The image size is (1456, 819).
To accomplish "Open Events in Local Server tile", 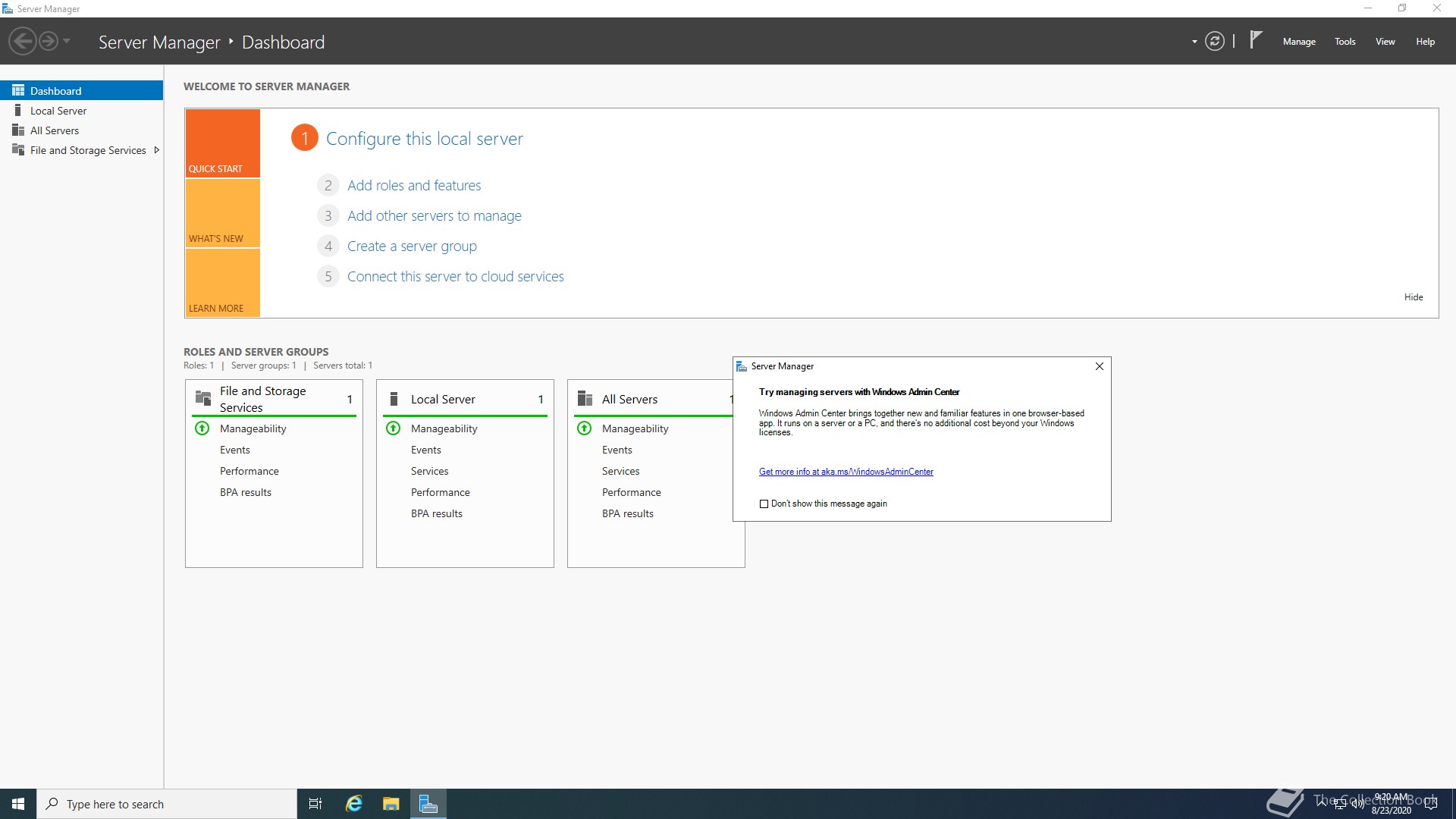I will pyautogui.click(x=425, y=450).
